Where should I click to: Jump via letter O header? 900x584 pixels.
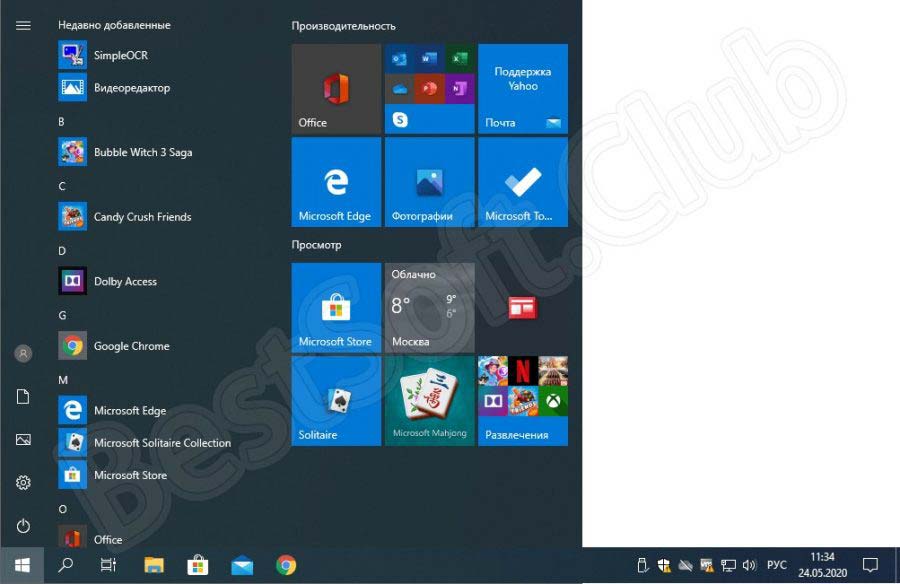(x=63, y=509)
